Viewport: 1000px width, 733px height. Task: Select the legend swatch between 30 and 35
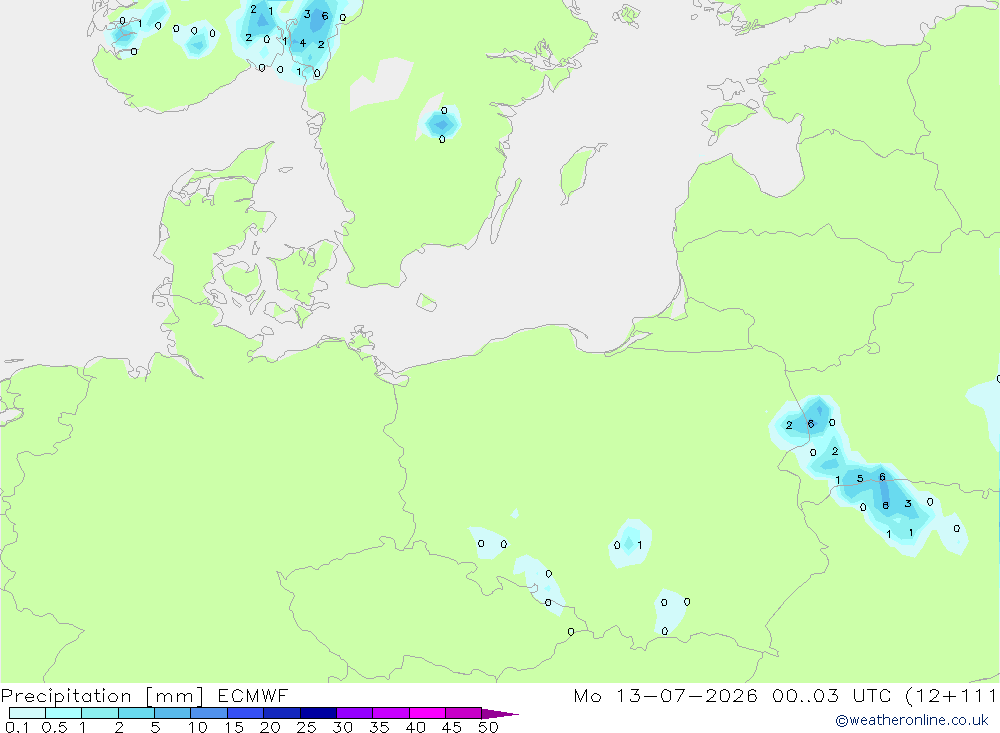(x=355, y=713)
